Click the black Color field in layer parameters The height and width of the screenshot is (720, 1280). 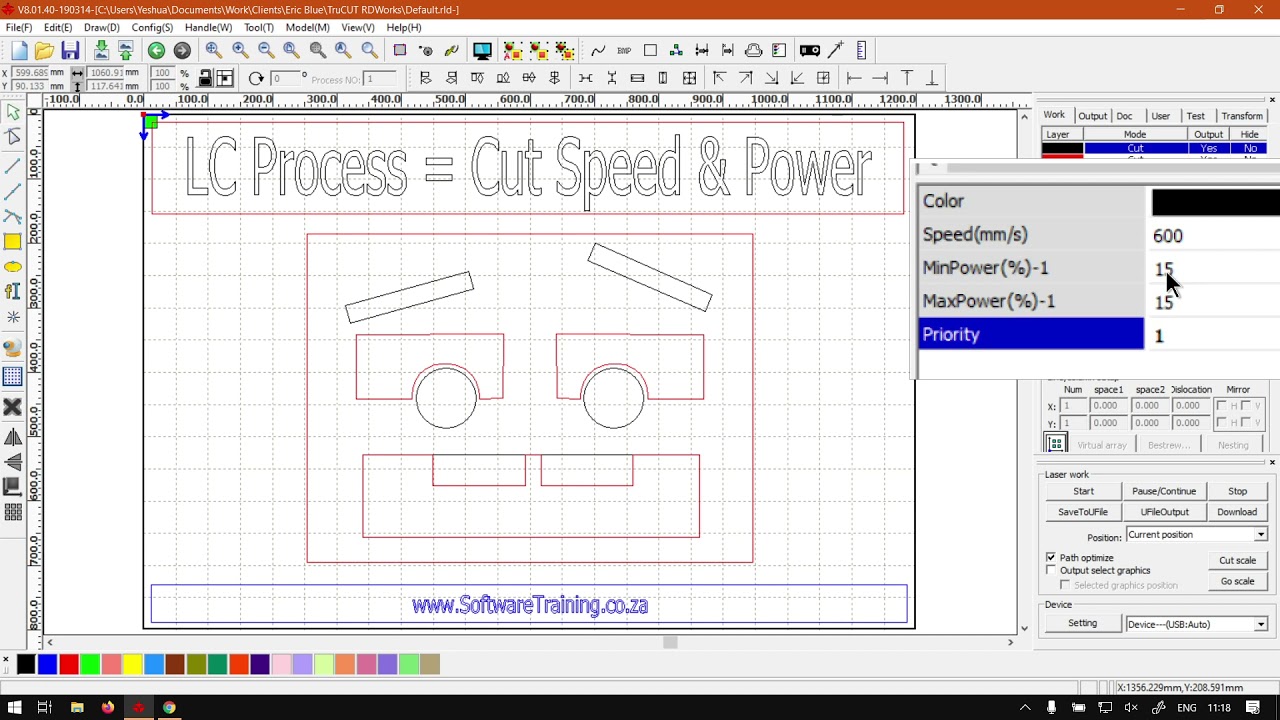click(x=1215, y=202)
